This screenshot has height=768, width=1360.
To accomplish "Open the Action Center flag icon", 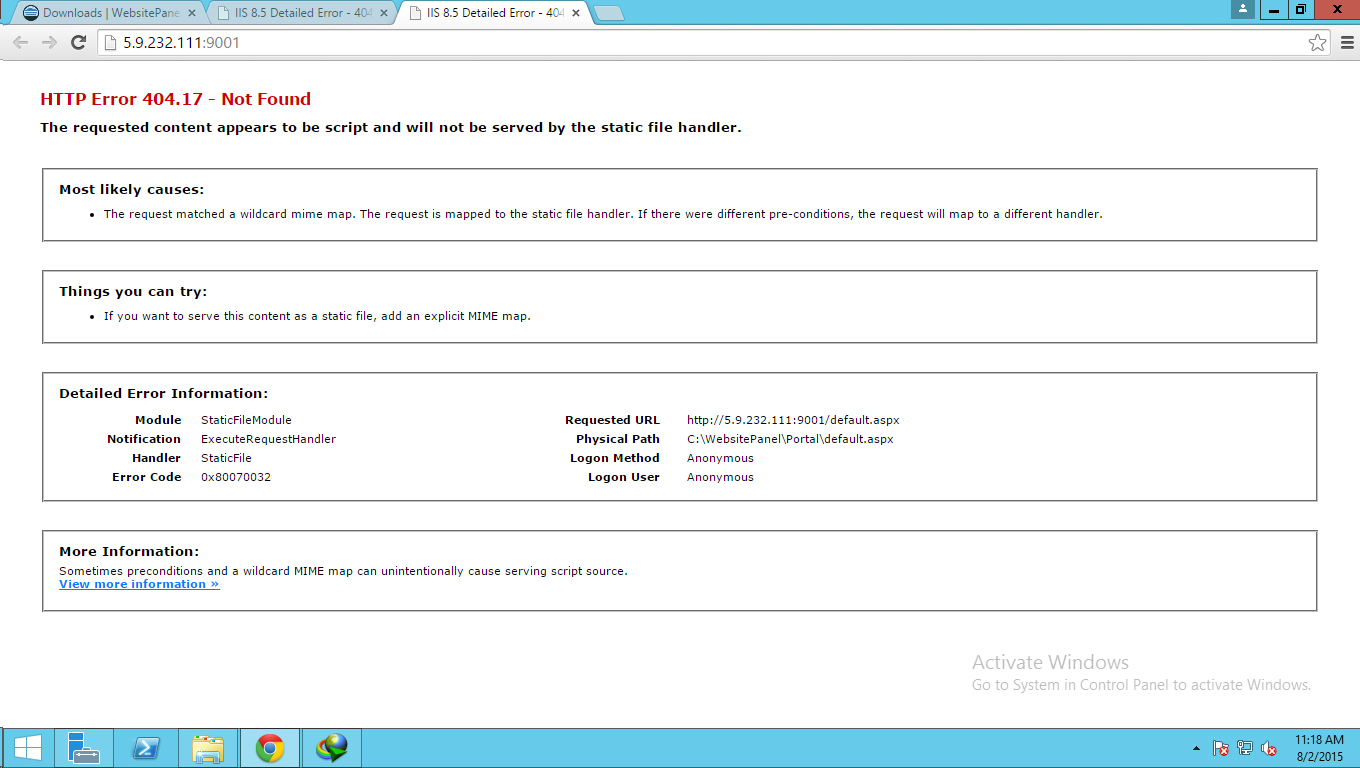I will click(1221, 748).
